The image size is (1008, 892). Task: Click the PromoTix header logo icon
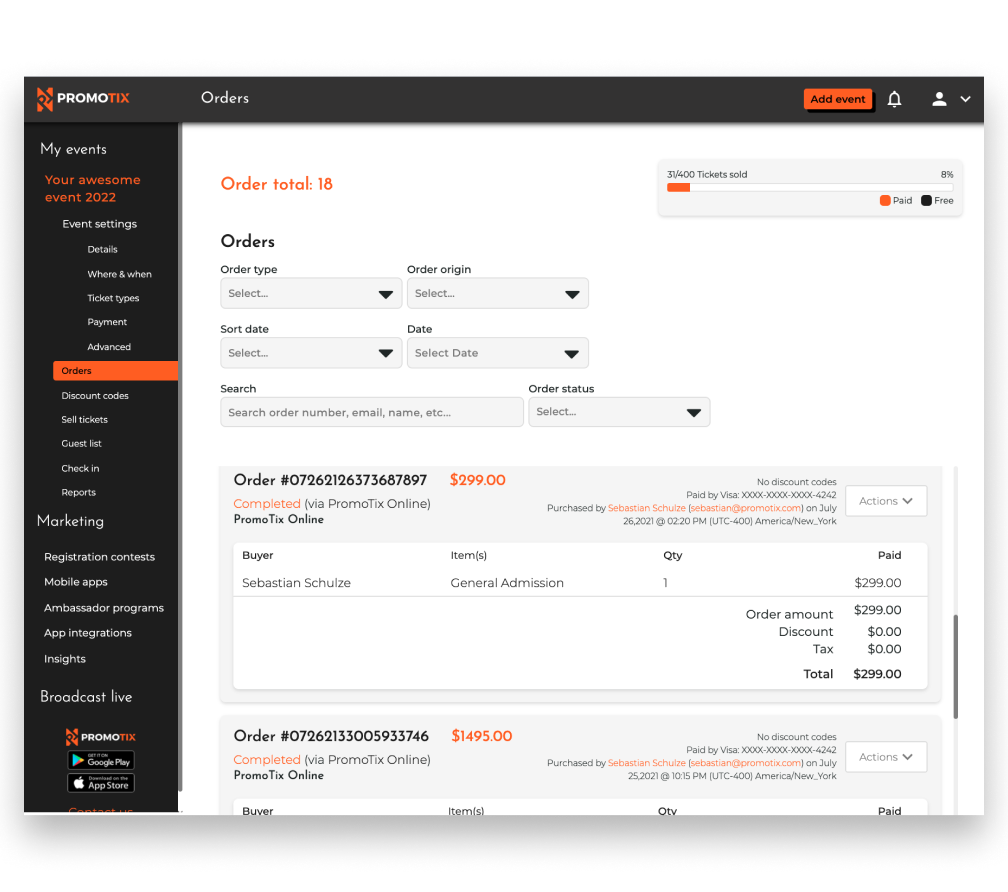pyautogui.click(x=47, y=99)
